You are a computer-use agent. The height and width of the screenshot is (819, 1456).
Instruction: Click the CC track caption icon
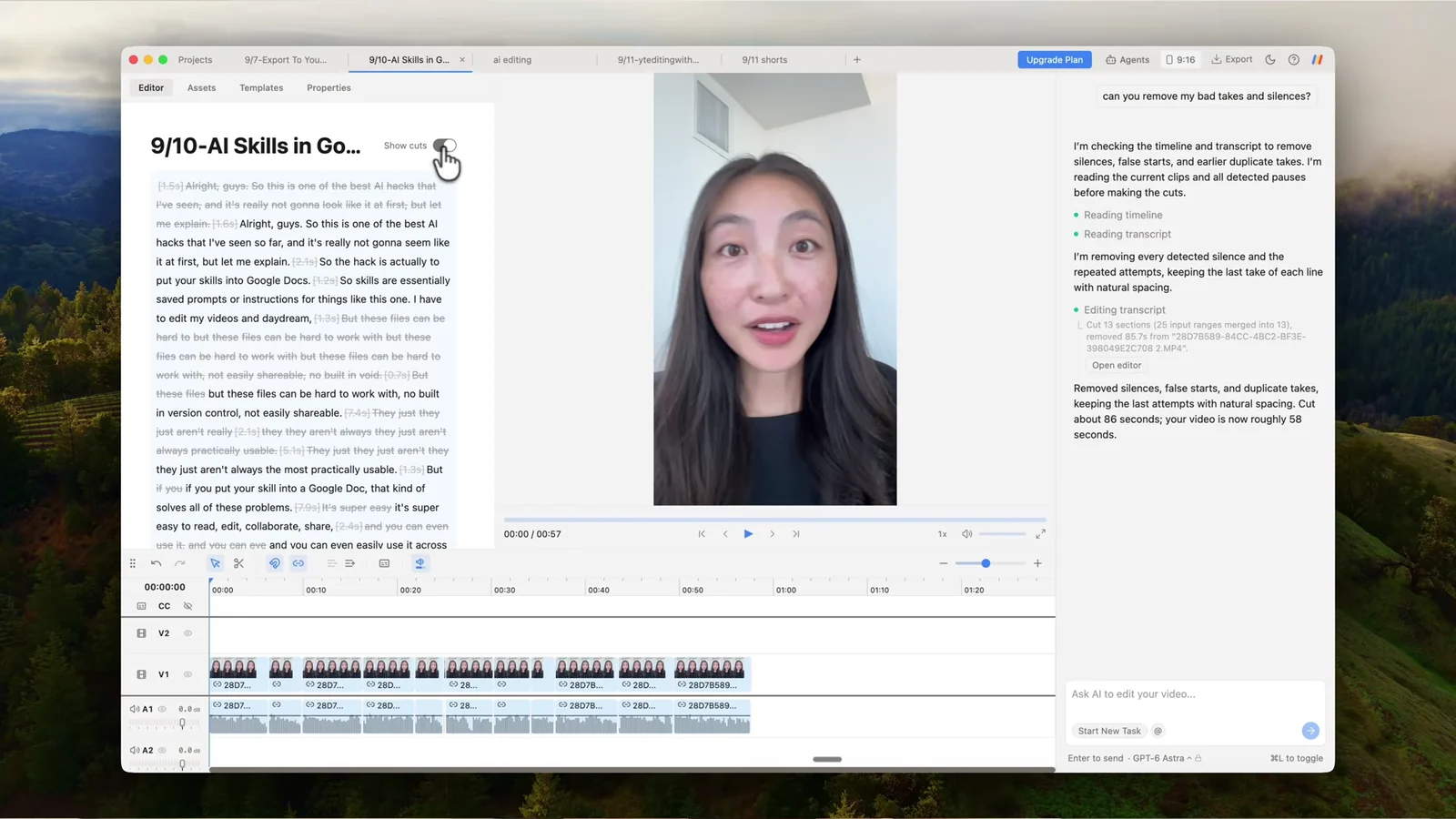tap(142, 606)
